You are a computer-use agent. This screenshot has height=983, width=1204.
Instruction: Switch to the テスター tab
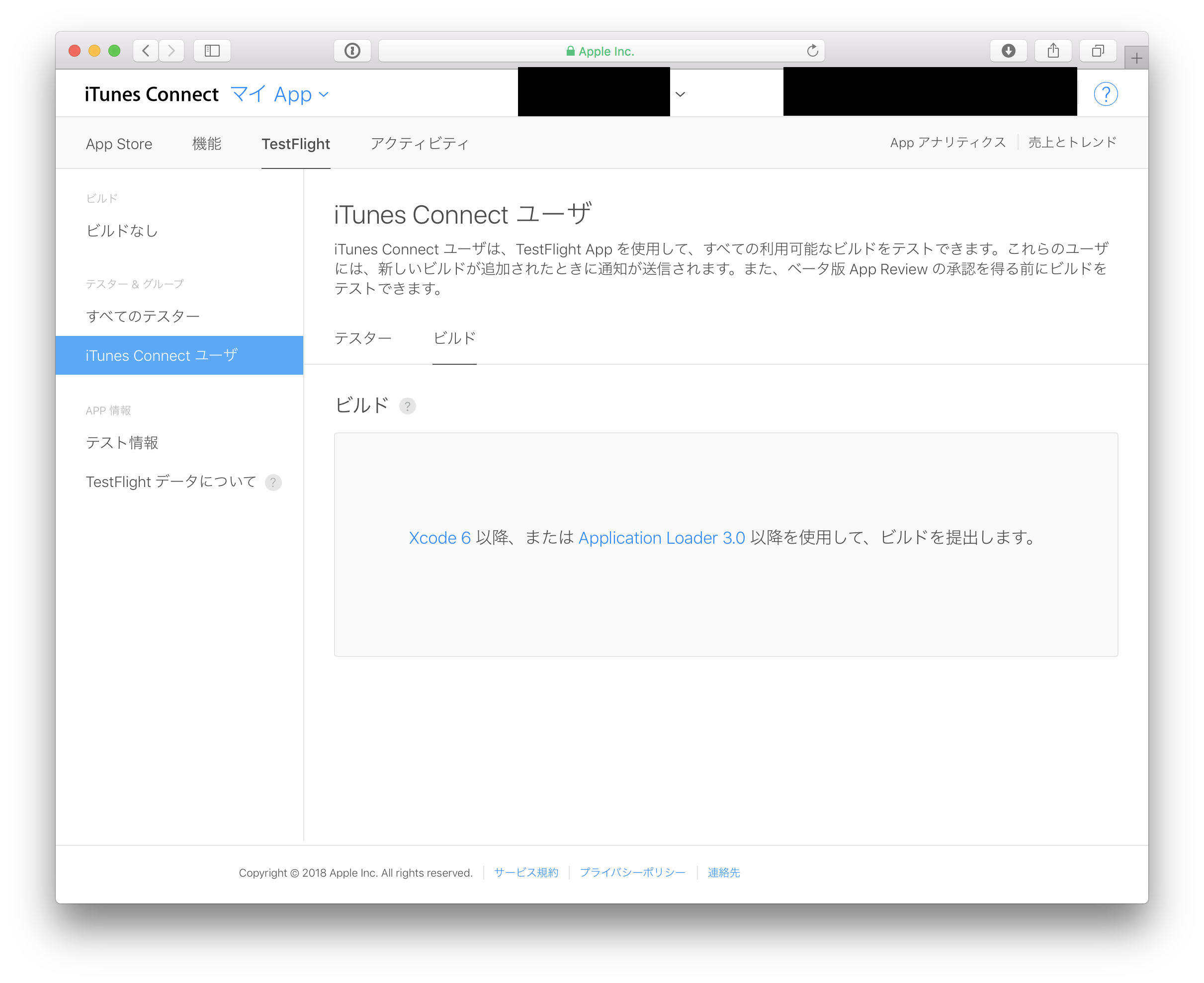[x=363, y=338]
